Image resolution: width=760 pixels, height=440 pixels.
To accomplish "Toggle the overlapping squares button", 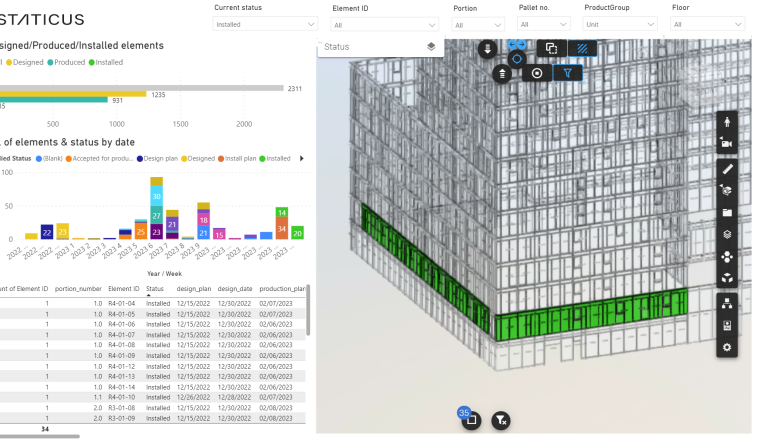I will (x=551, y=47).
